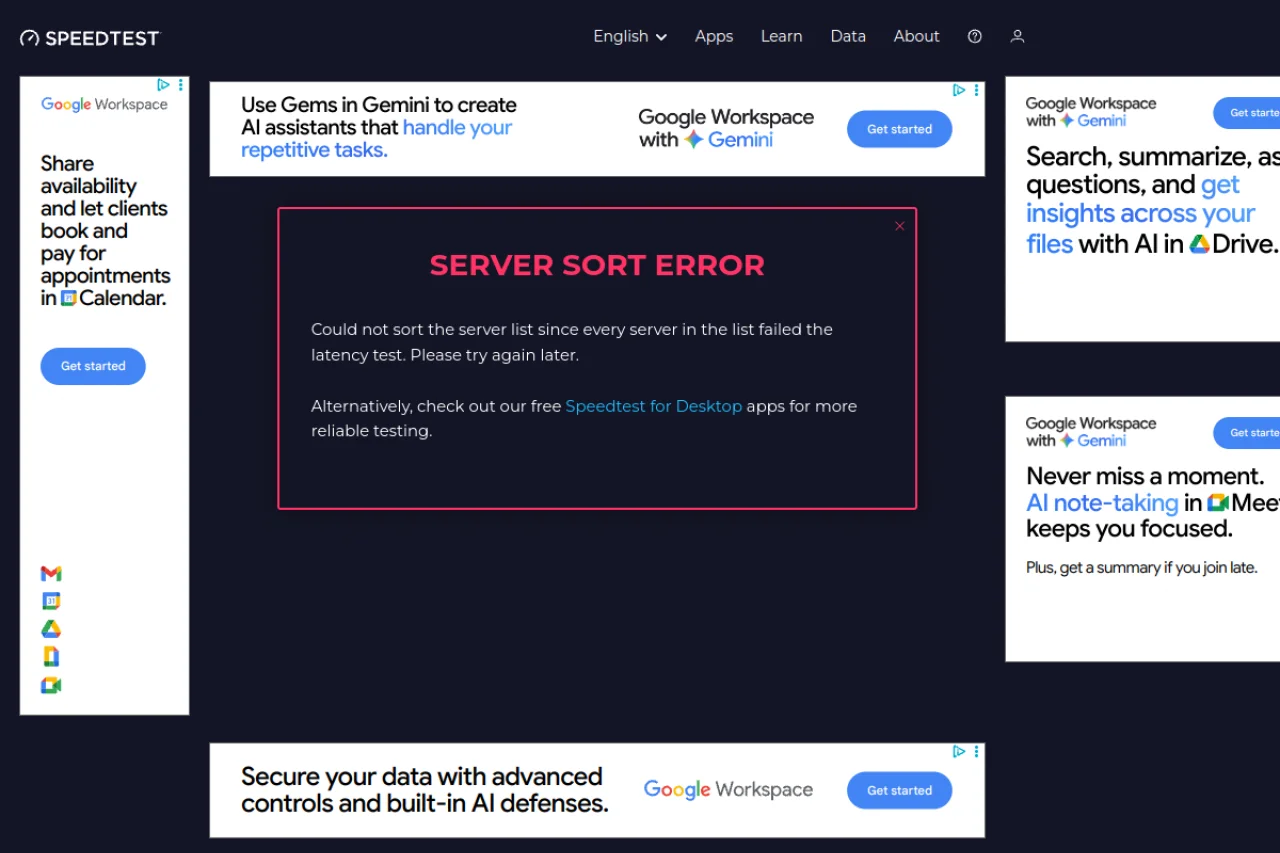This screenshot has width=1280, height=853.
Task: Click AdChoices triangle icon on left sidebar ad
Action: coord(163,85)
